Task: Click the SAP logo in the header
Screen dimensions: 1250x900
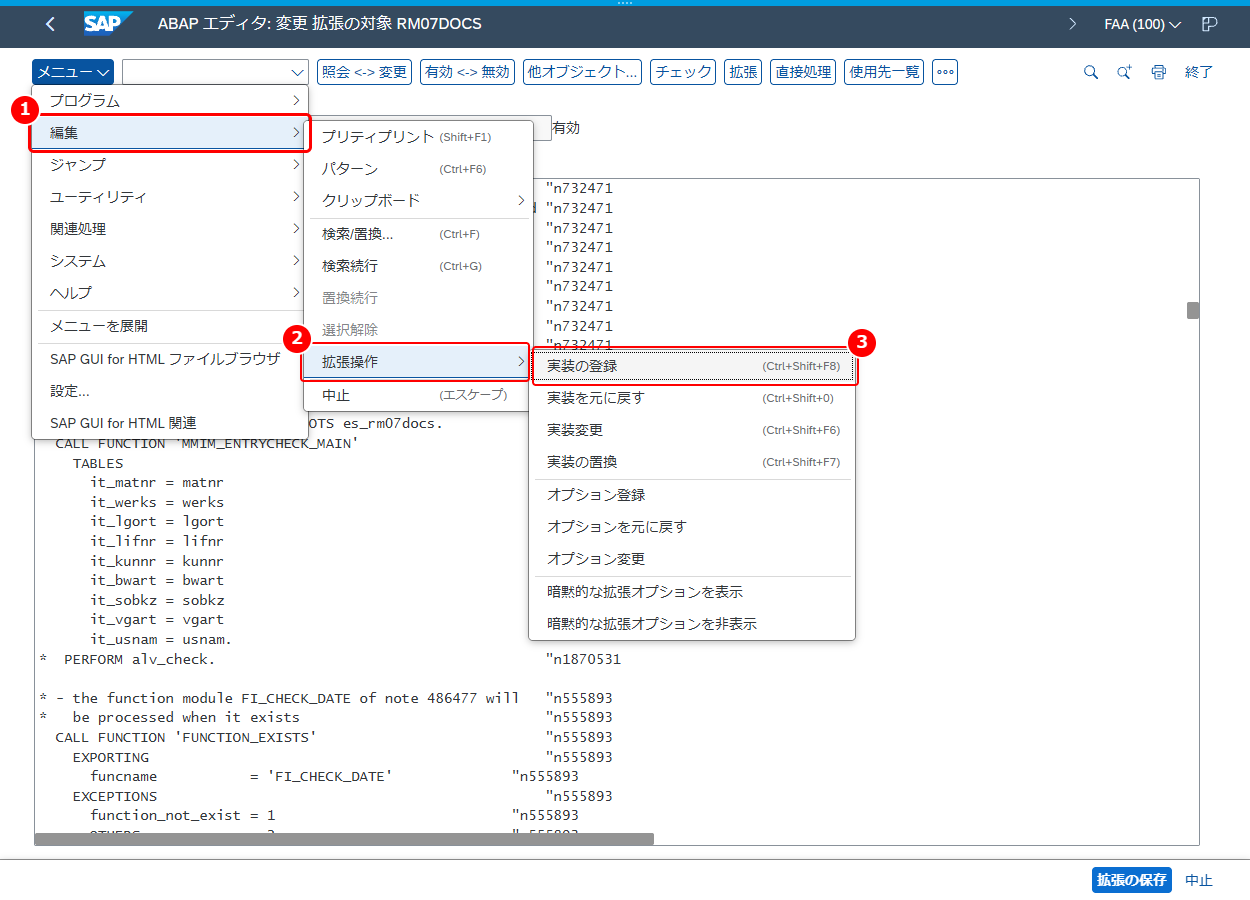Action: 108,24
